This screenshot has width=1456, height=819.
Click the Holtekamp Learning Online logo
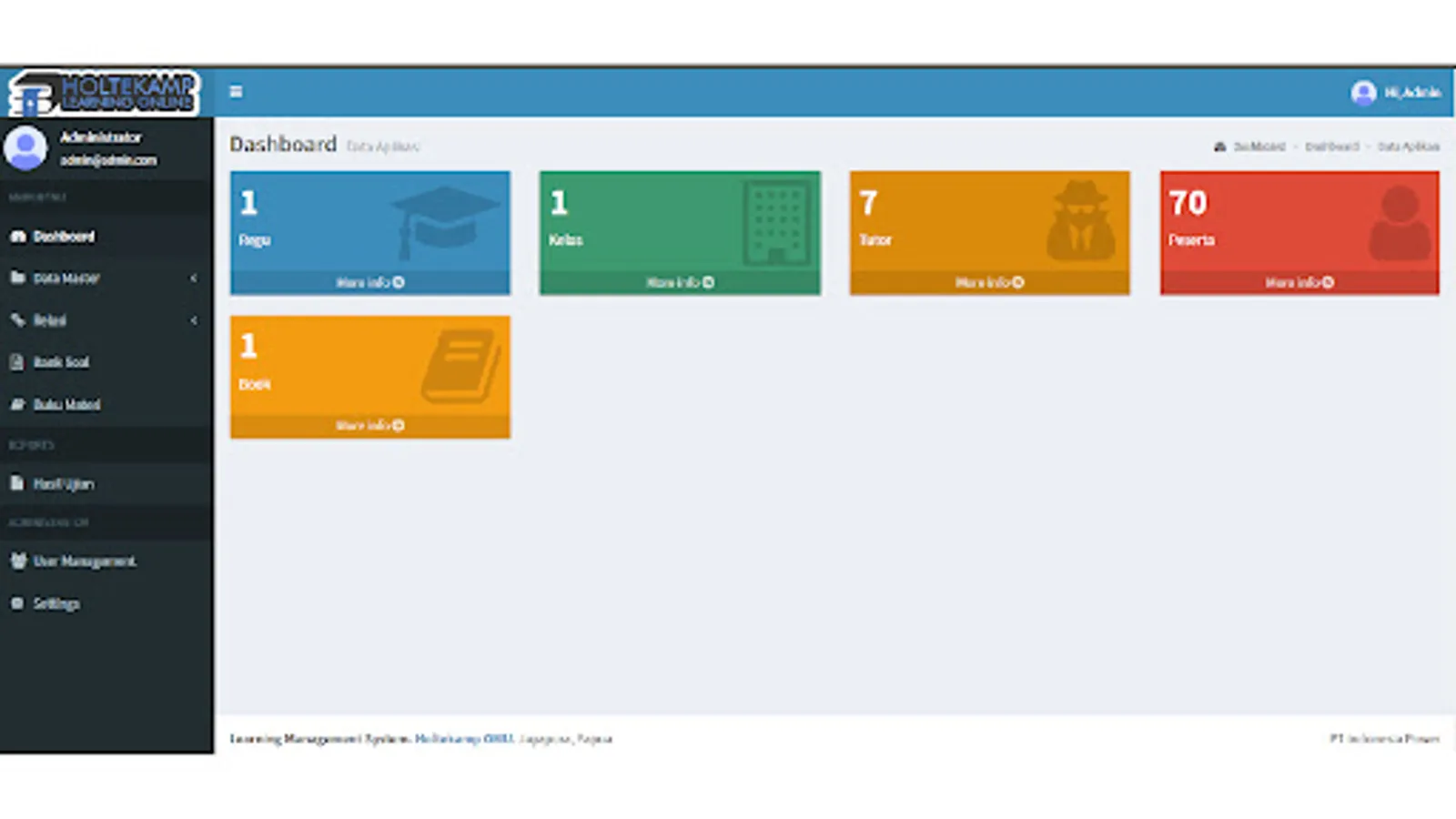tap(104, 94)
